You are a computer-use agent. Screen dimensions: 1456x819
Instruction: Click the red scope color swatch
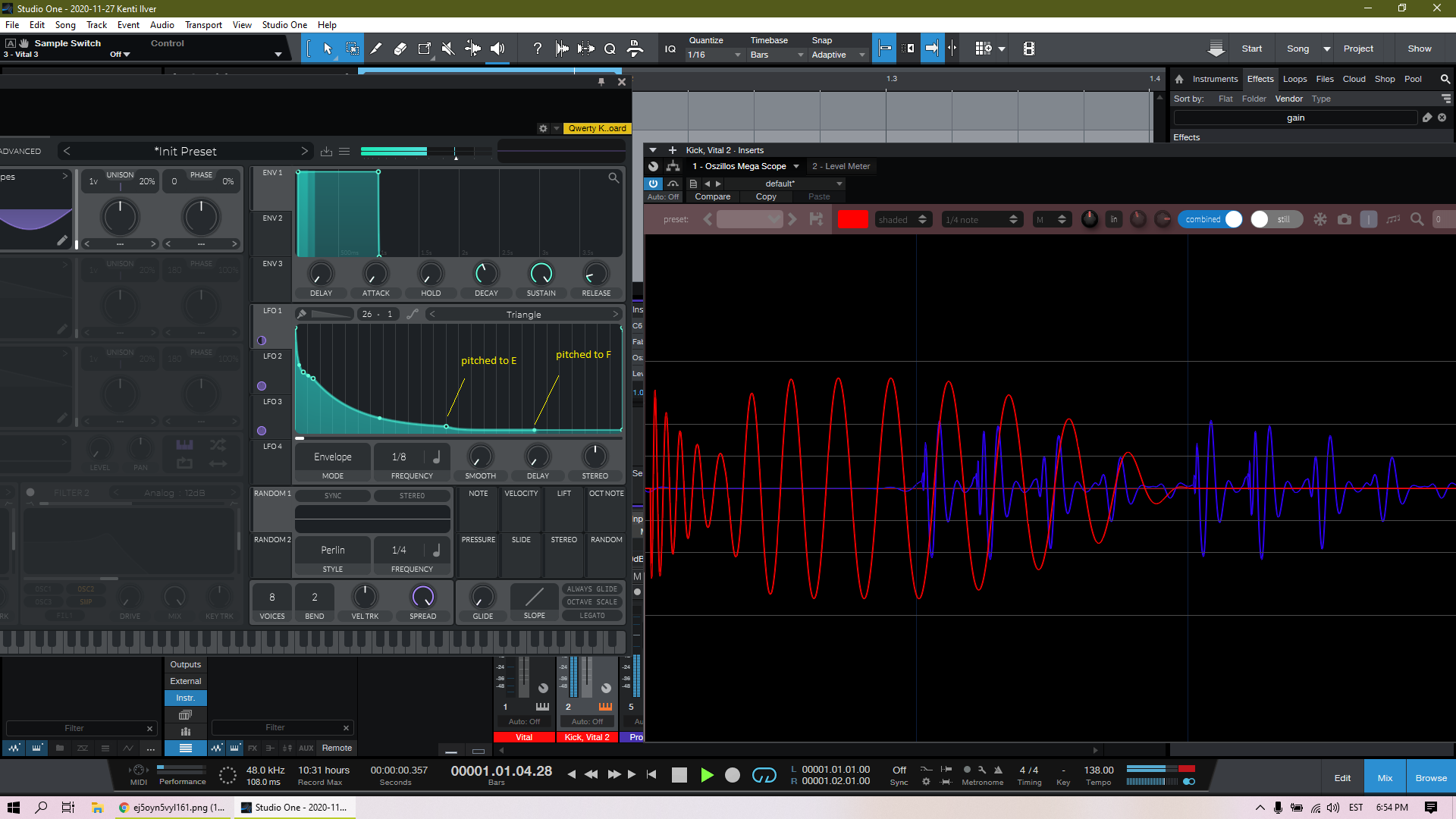852,219
